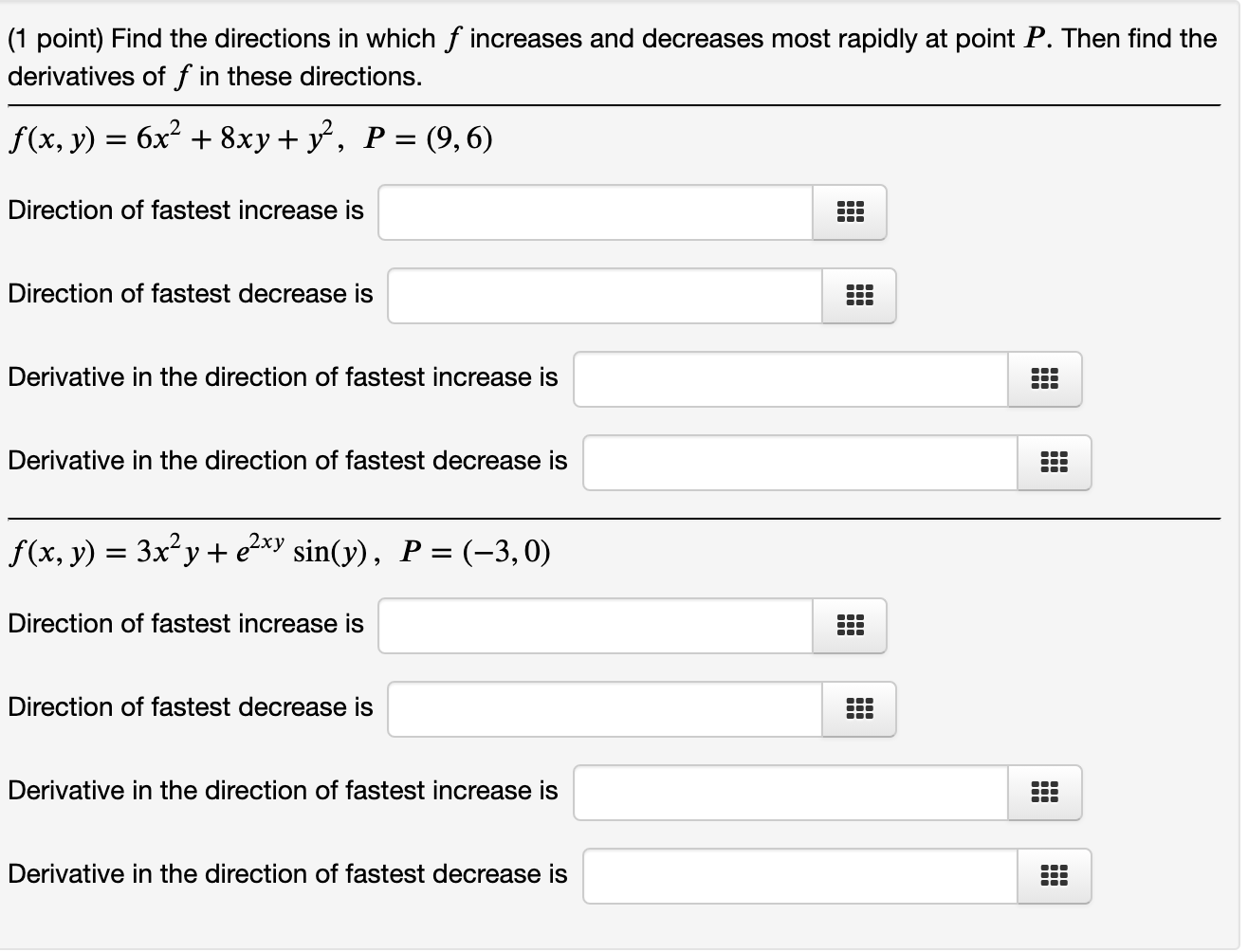Viewport: 1248px width, 952px height.
Task: Click the first 'Direction of fastest increase' answer box
Action: pos(593,212)
